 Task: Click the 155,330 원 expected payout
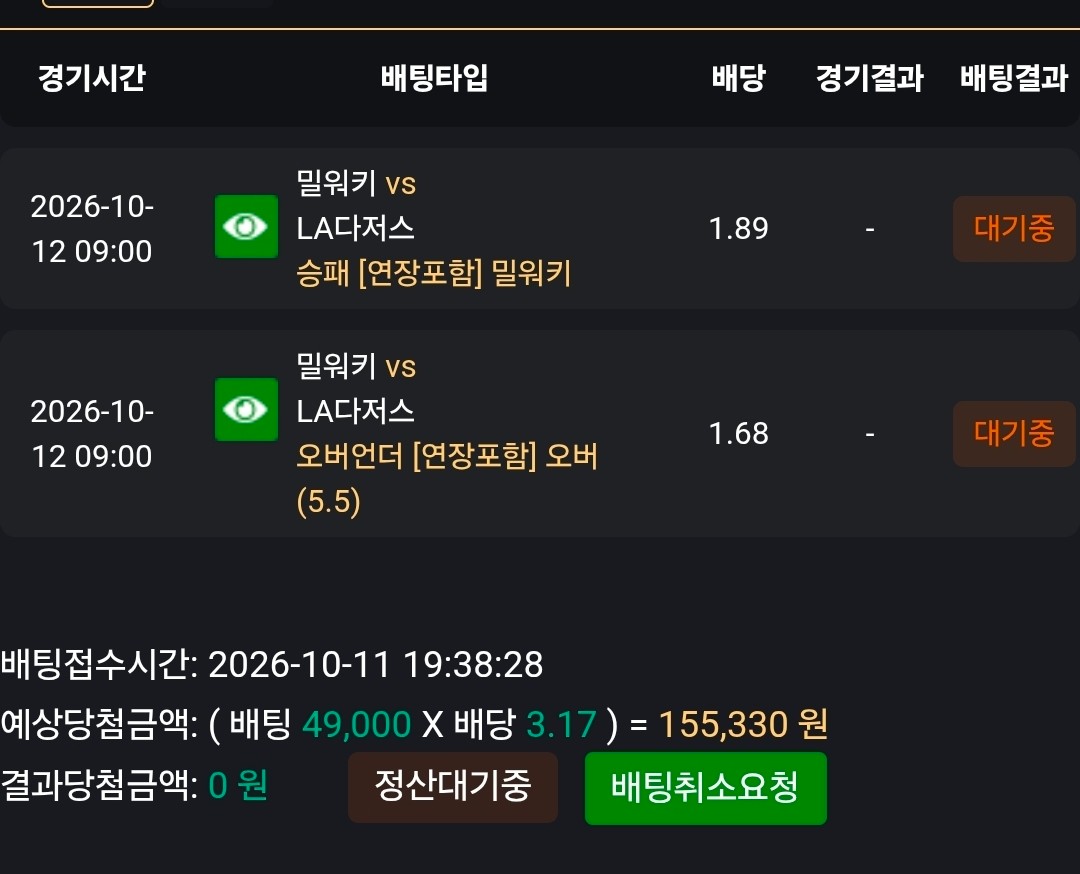(x=743, y=725)
